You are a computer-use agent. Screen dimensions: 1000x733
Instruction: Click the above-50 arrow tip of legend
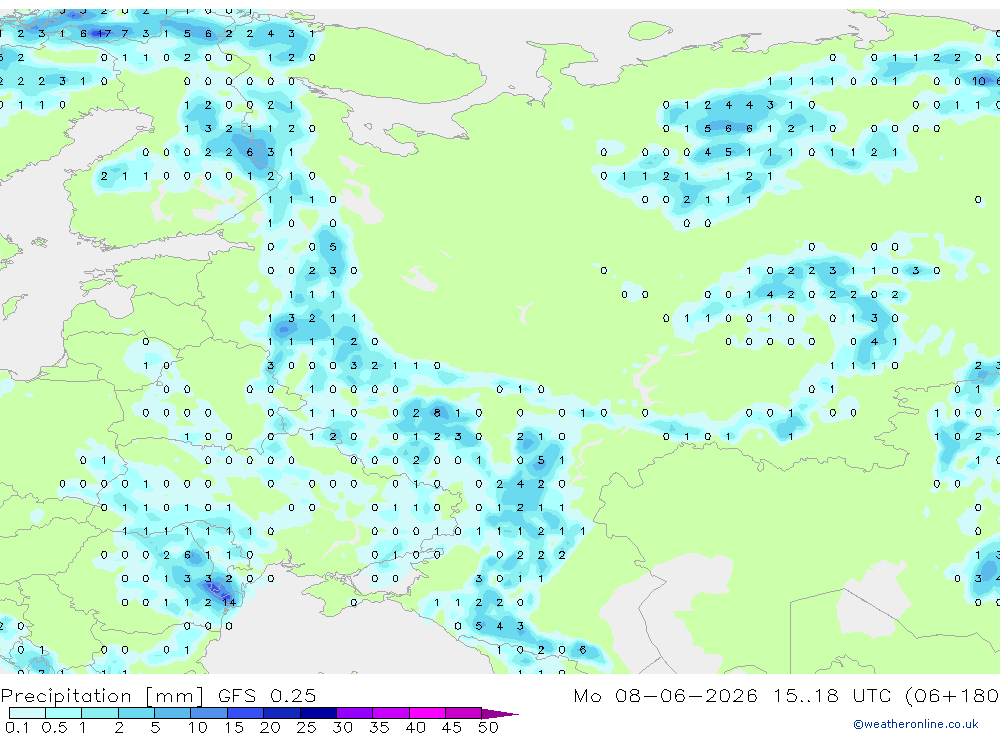pos(500,713)
